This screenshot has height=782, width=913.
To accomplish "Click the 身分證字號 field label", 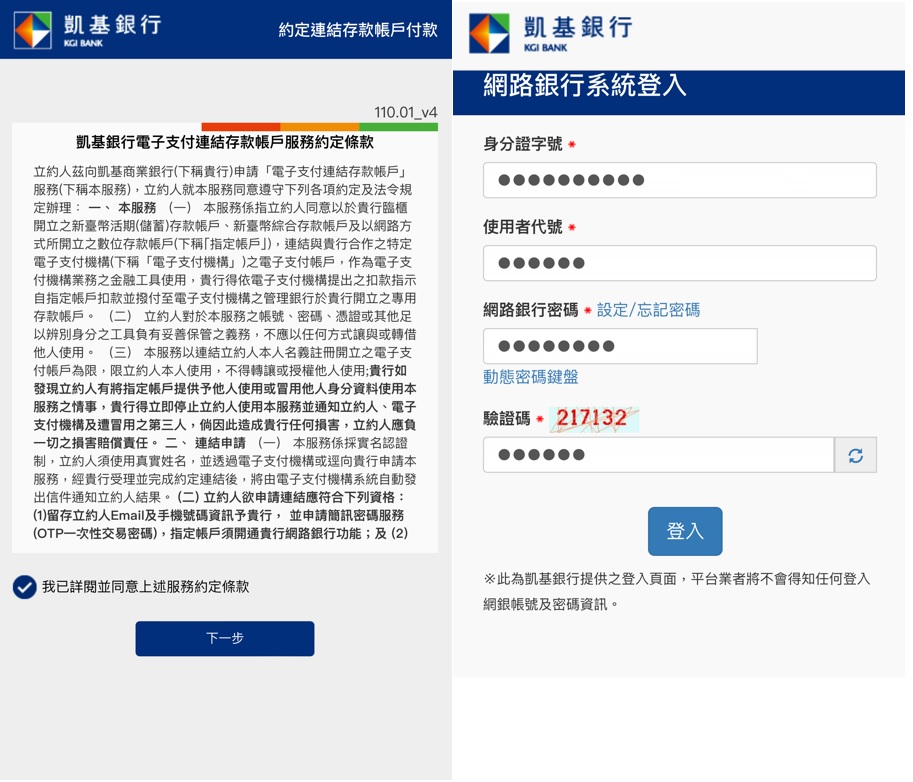I will [522, 143].
